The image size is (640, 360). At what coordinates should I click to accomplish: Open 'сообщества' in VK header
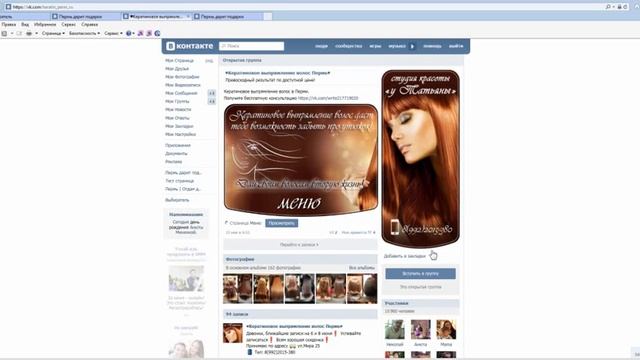349,46
